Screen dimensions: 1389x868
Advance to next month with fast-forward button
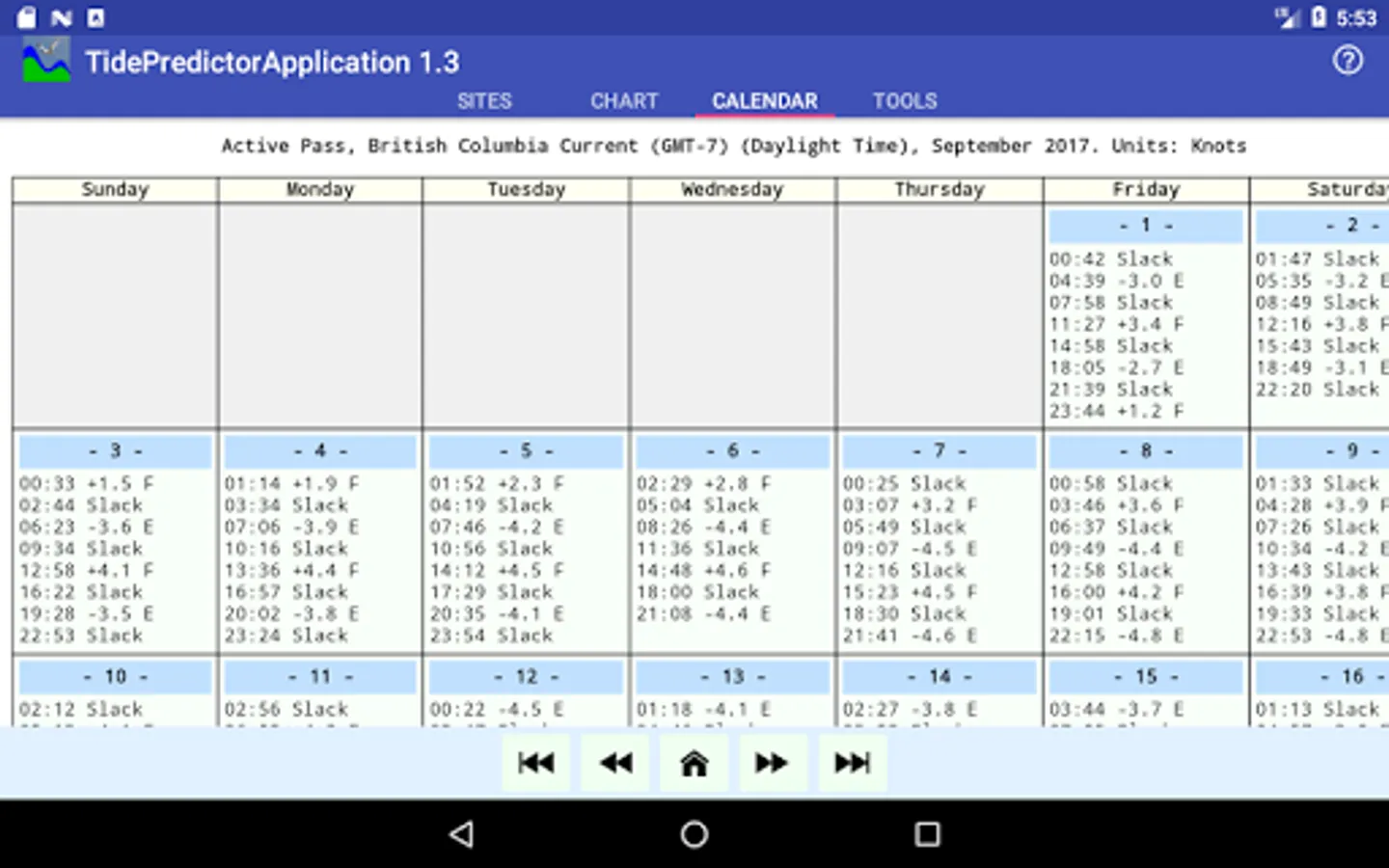click(x=772, y=763)
